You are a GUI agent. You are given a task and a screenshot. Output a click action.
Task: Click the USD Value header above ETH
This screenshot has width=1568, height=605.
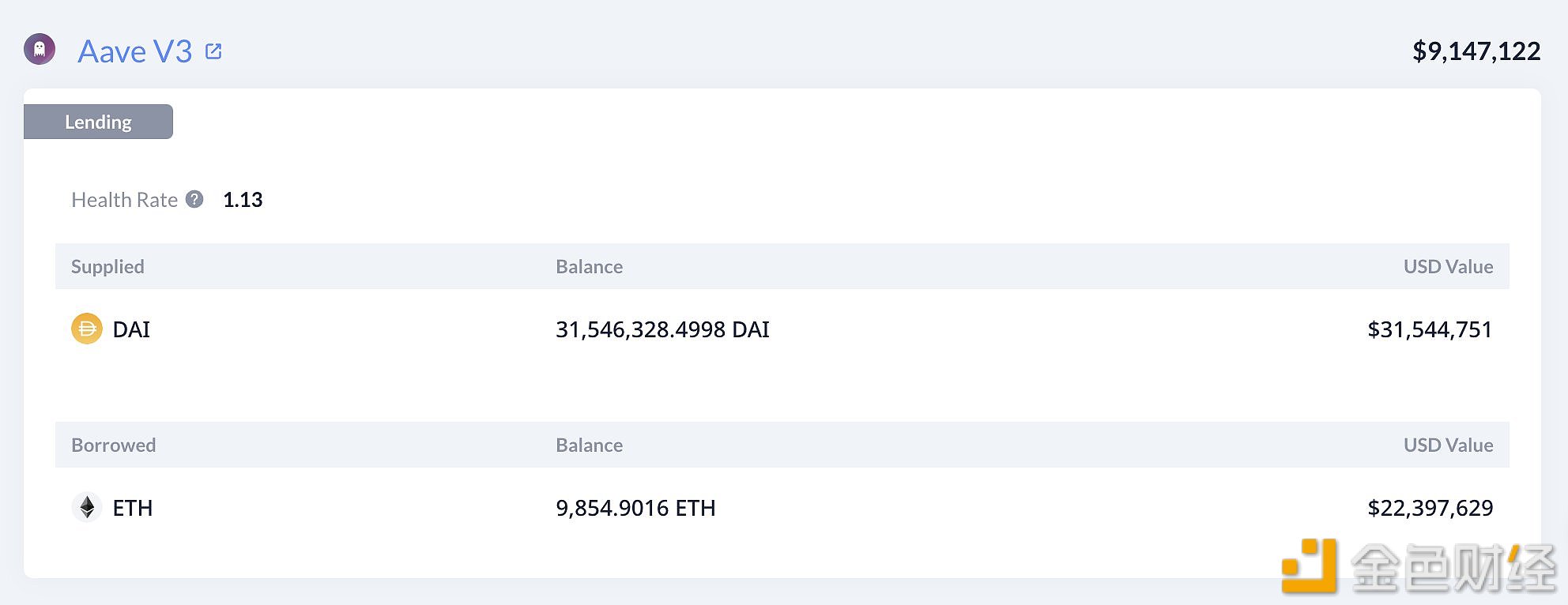pyautogui.click(x=1448, y=445)
